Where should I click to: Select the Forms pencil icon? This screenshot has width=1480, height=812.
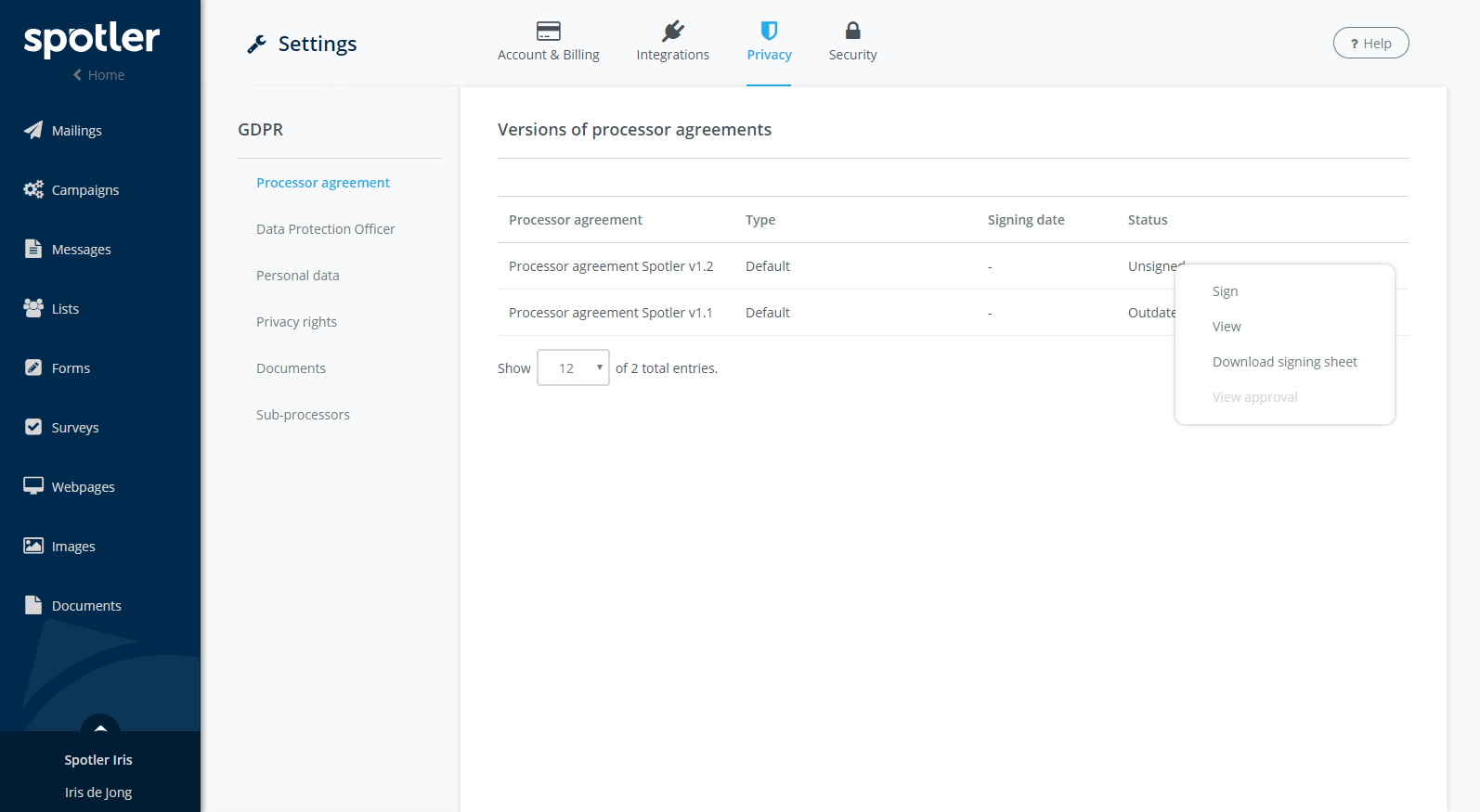tap(33, 367)
